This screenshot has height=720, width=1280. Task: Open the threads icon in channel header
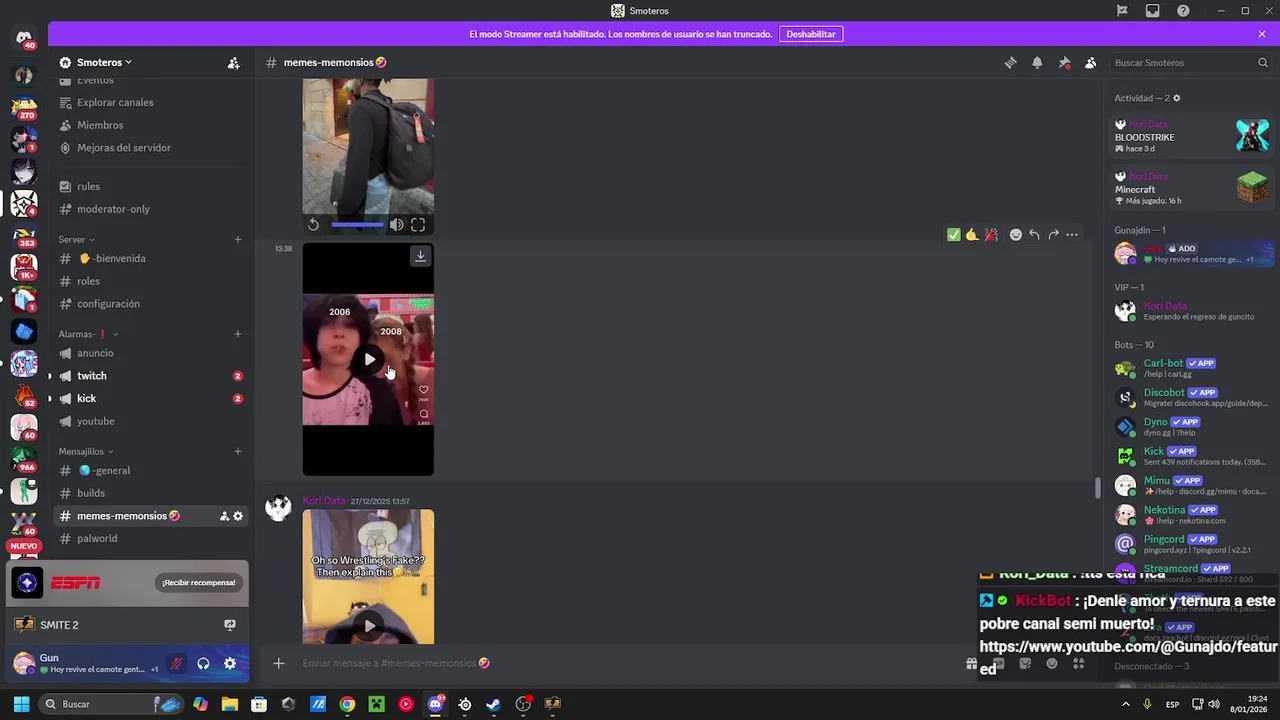pos(1010,62)
